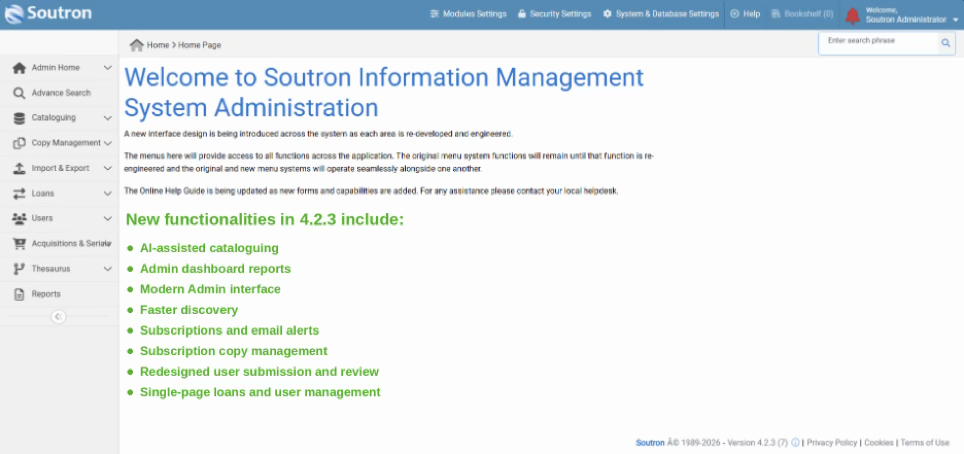Image resolution: width=964 pixels, height=454 pixels.
Task: Click the Cataloguing database icon
Action: click(19, 118)
